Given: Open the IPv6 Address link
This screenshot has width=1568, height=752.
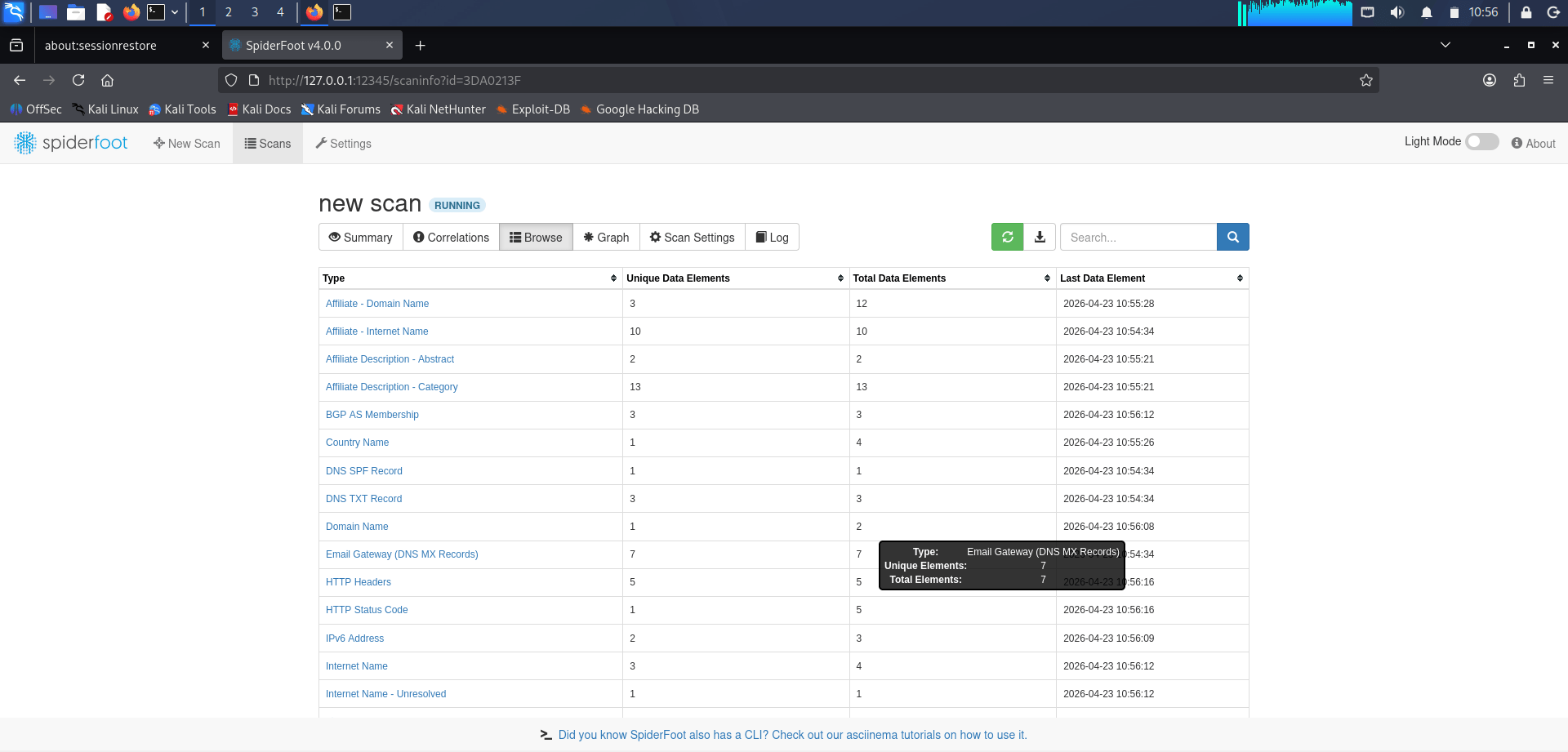Looking at the screenshot, I should click(354, 639).
